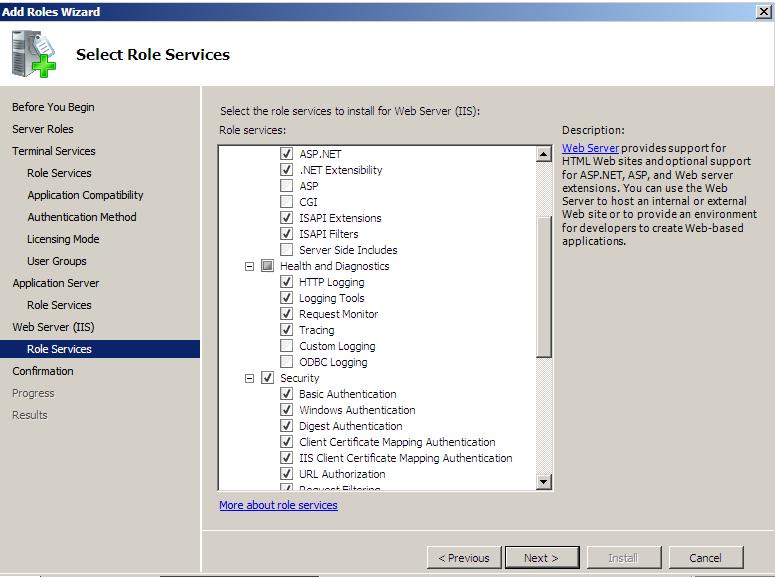This screenshot has height=577, width=775.
Task: Select Application Server step in sidebar
Action: tap(56, 283)
